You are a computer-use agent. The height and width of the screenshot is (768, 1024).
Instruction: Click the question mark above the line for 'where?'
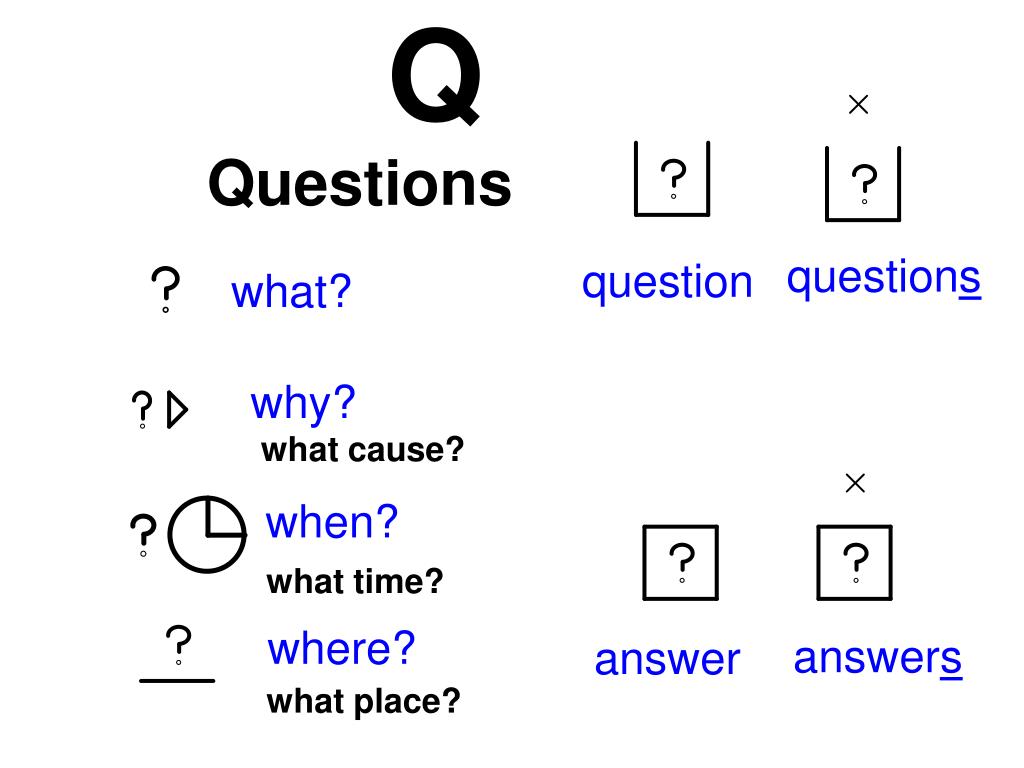(178, 645)
